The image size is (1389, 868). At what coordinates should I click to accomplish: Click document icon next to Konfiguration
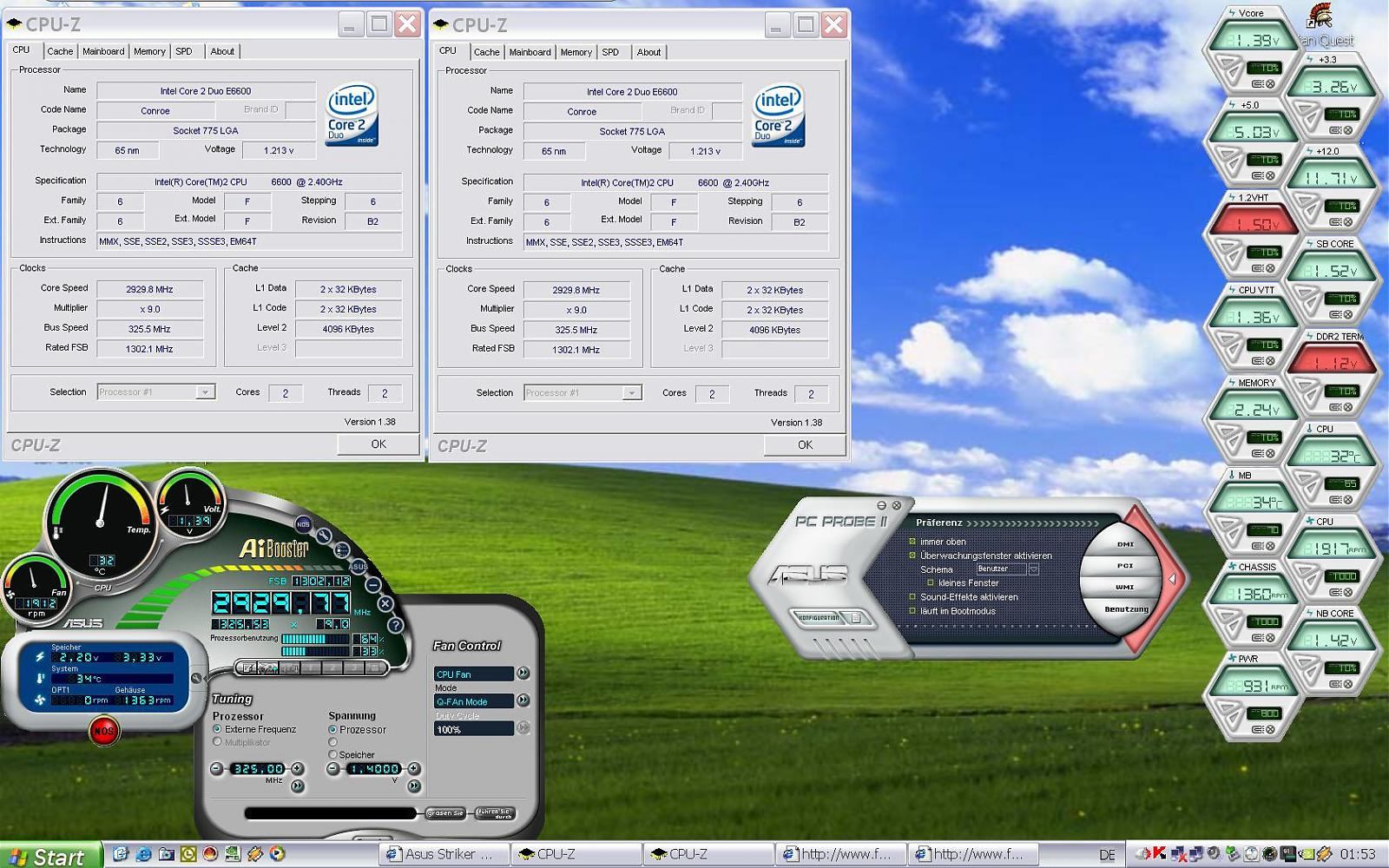[857, 617]
